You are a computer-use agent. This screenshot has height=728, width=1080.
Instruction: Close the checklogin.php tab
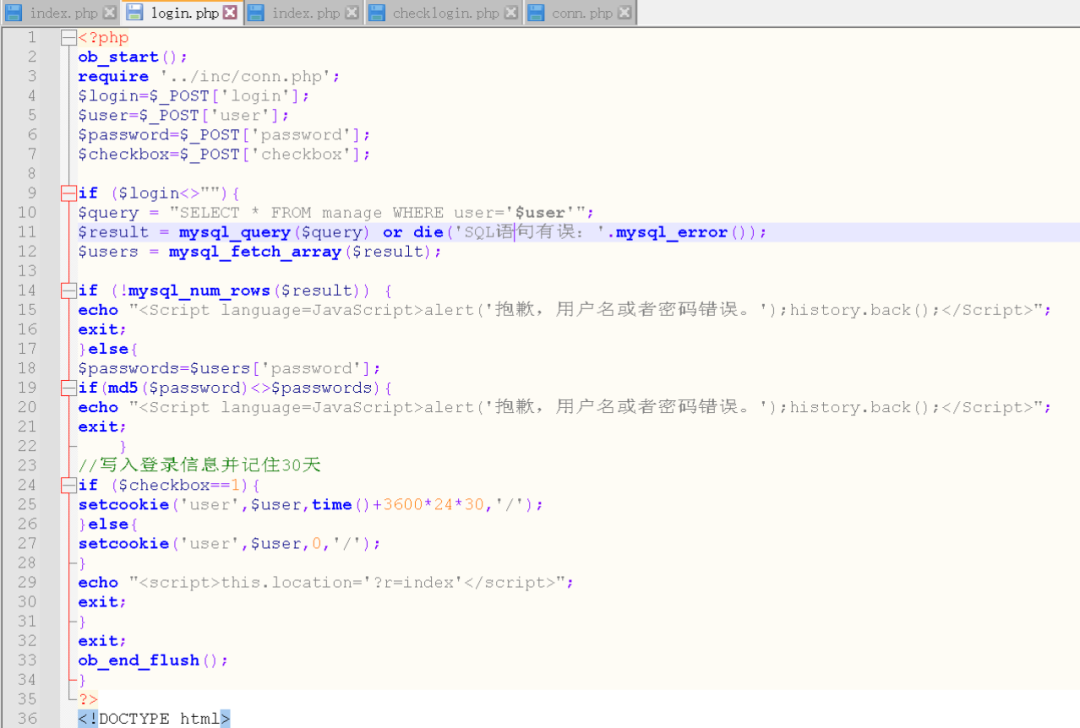point(511,12)
